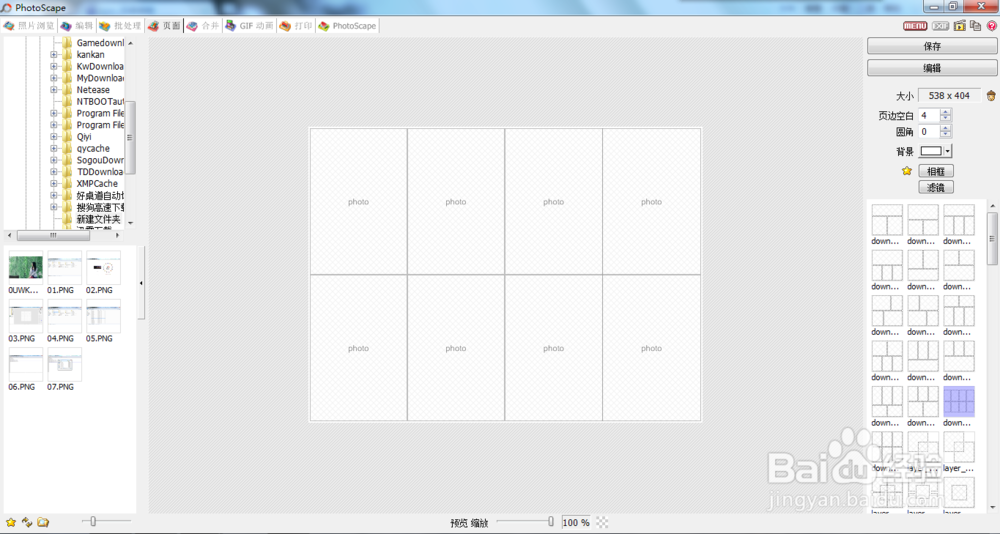
Task: Select the 页面 page tab
Action: [165, 26]
